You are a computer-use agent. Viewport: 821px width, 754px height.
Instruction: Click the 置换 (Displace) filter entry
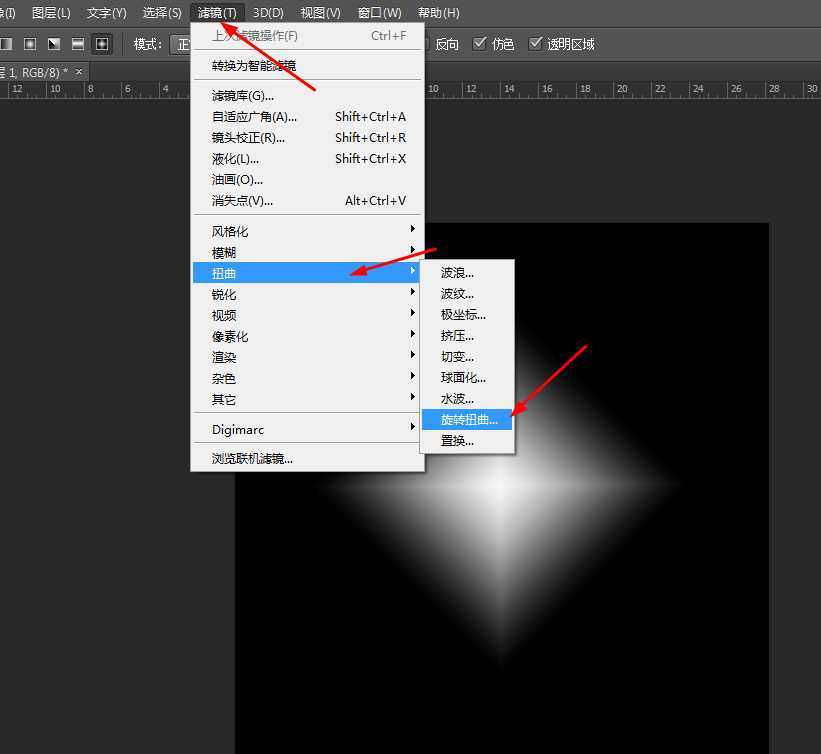[x=457, y=440]
